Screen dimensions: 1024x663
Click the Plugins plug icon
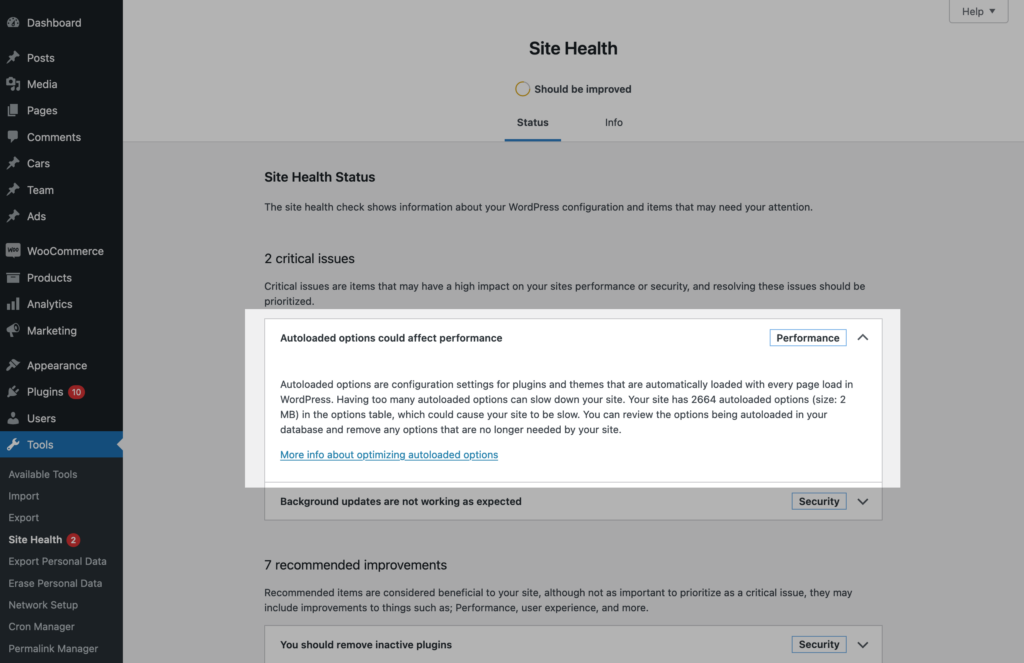[13, 392]
